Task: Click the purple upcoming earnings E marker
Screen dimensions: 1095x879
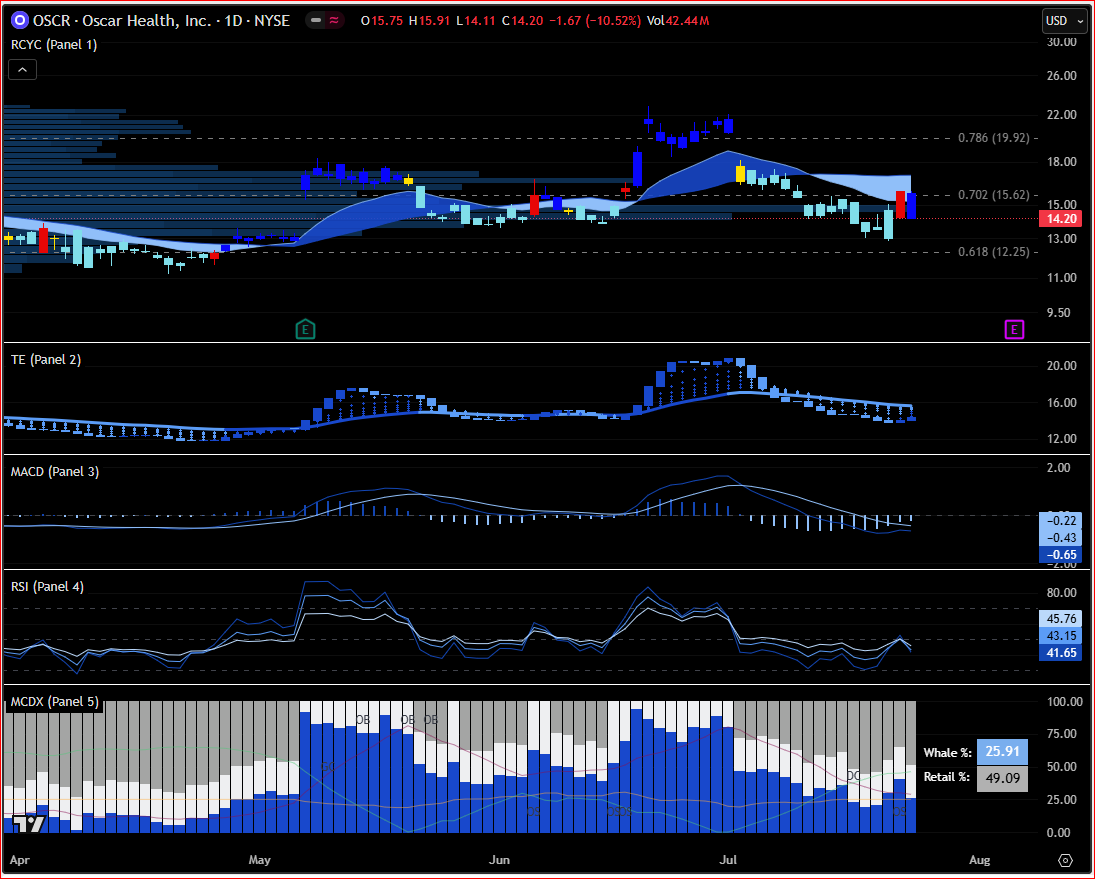Action: coord(1014,330)
